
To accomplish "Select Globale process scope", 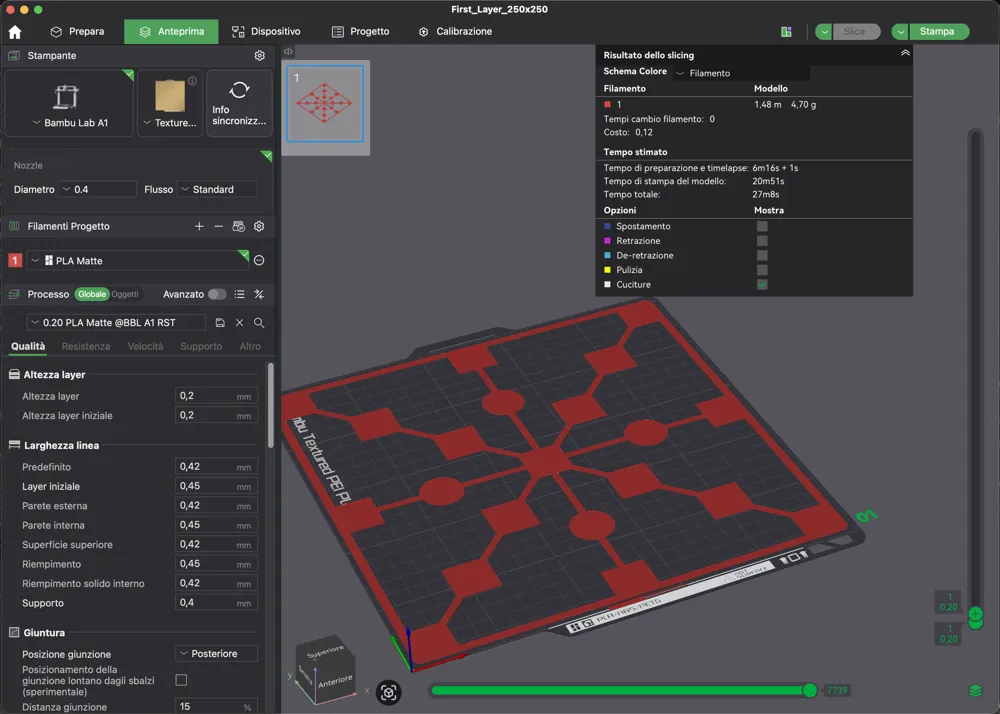I will click(92, 294).
